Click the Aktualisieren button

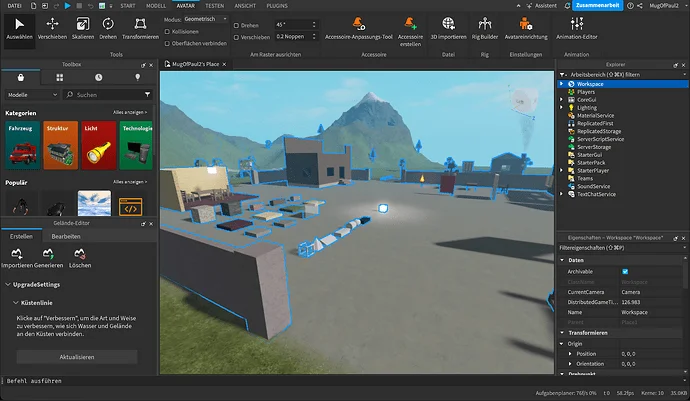coord(77,357)
